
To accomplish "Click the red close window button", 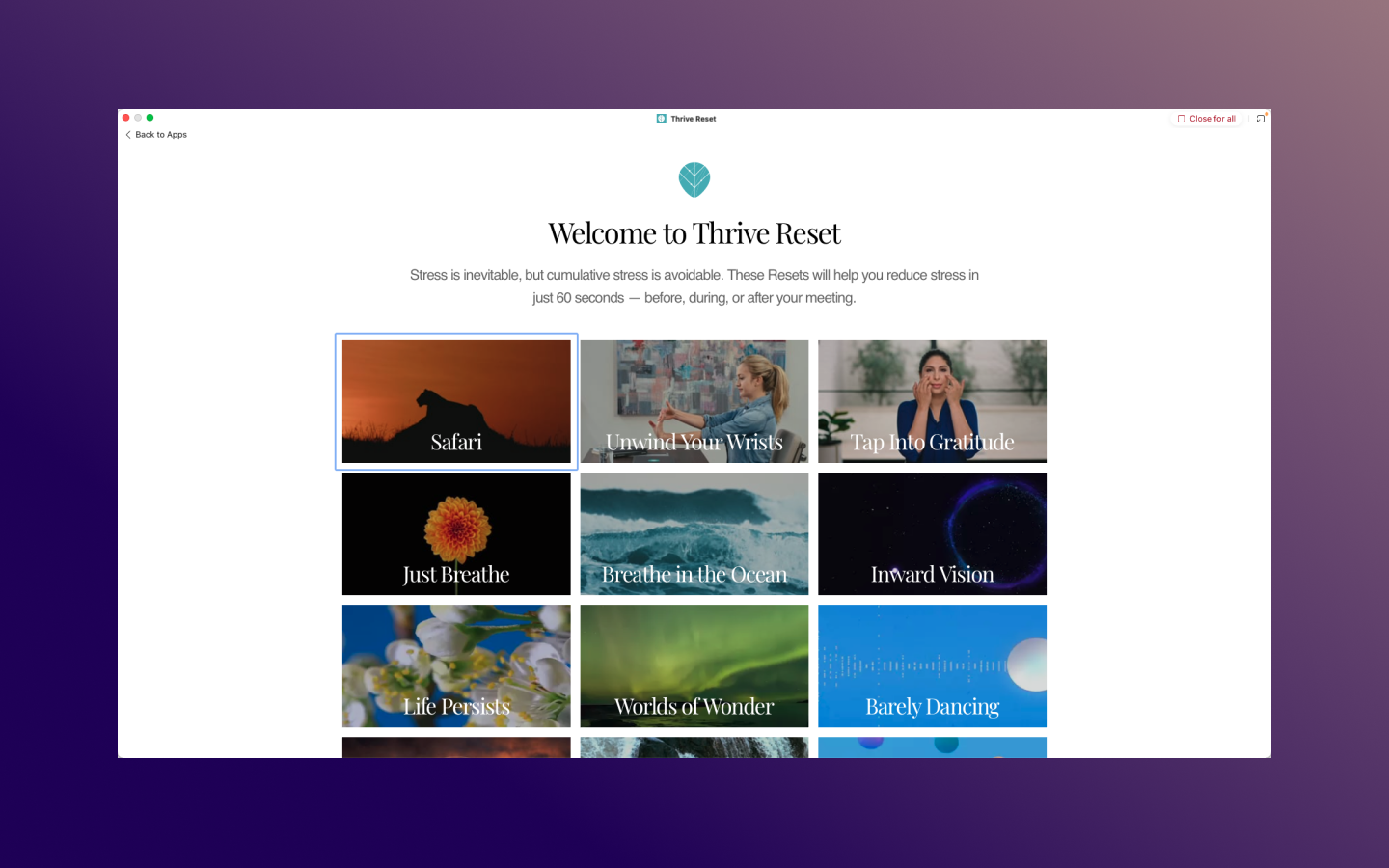I will click(x=126, y=118).
